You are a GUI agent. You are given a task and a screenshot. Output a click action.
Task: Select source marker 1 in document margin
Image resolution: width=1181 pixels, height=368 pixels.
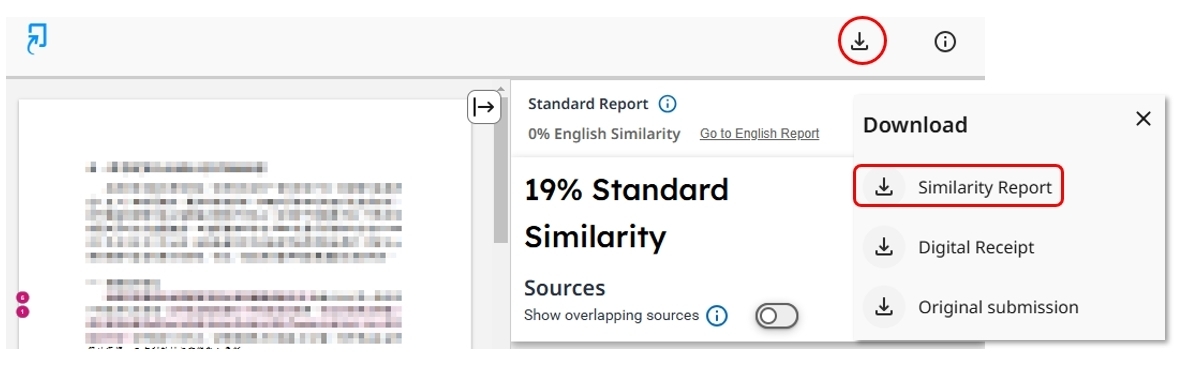(23, 311)
